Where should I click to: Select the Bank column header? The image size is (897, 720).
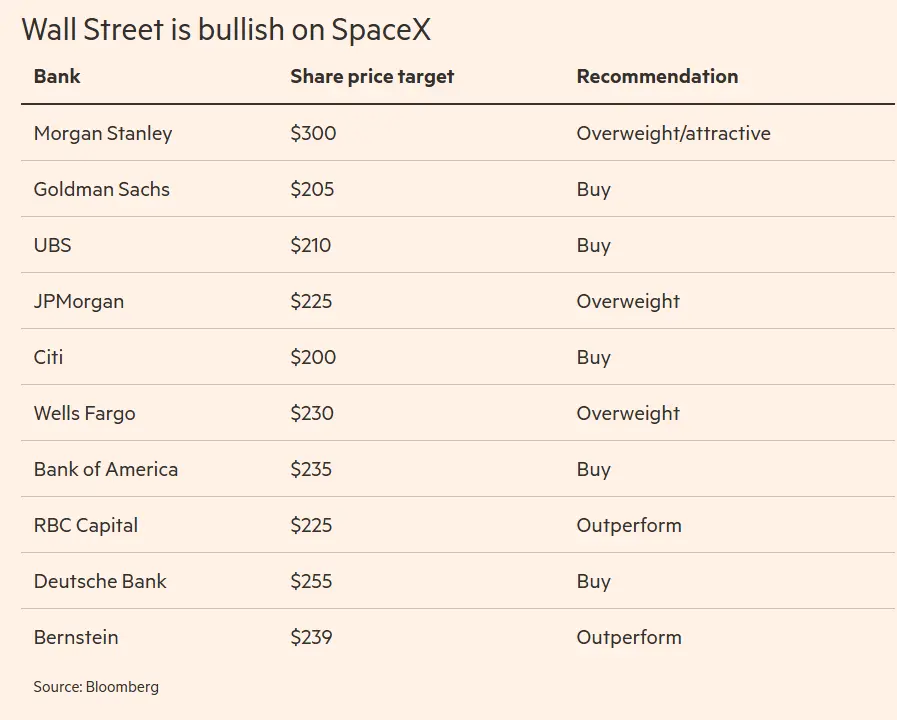coord(57,76)
